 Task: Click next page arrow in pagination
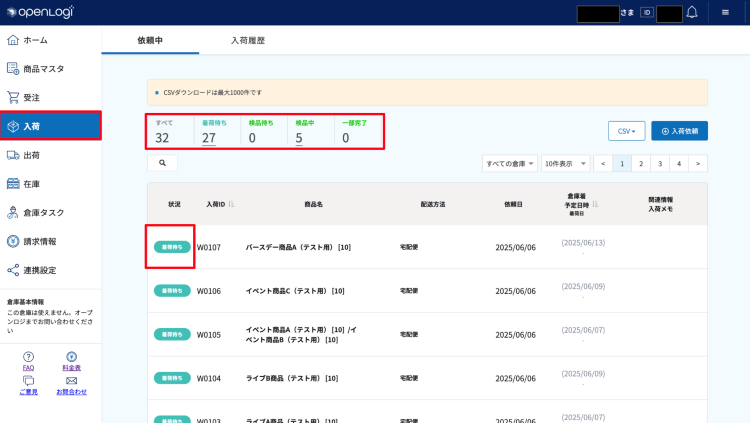[697, 163]
